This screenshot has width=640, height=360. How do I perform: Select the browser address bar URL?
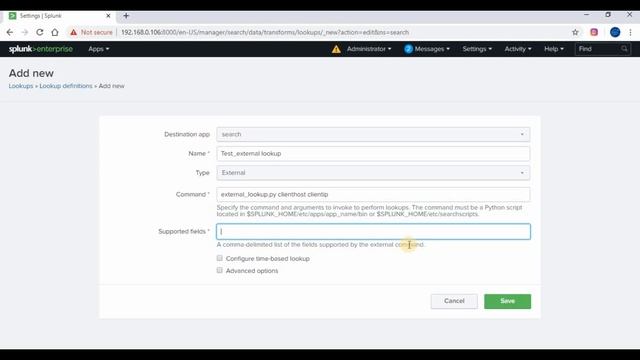(265, 32)
